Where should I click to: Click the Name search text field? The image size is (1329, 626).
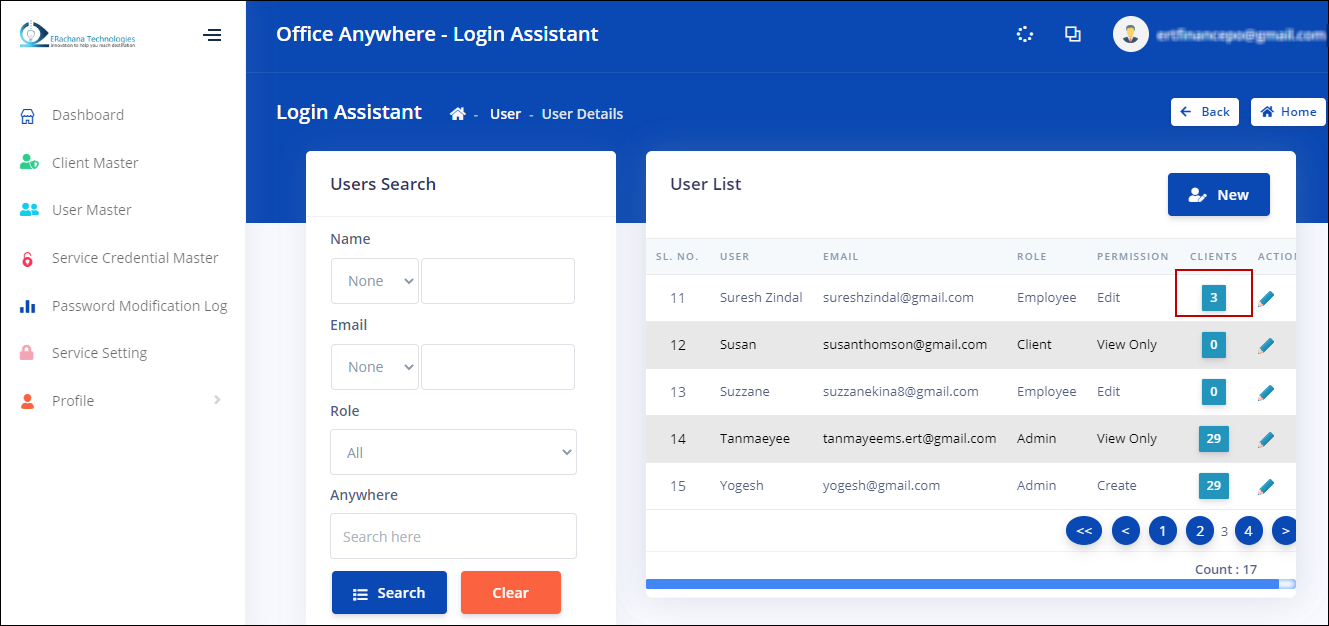[x=498, y=281]
